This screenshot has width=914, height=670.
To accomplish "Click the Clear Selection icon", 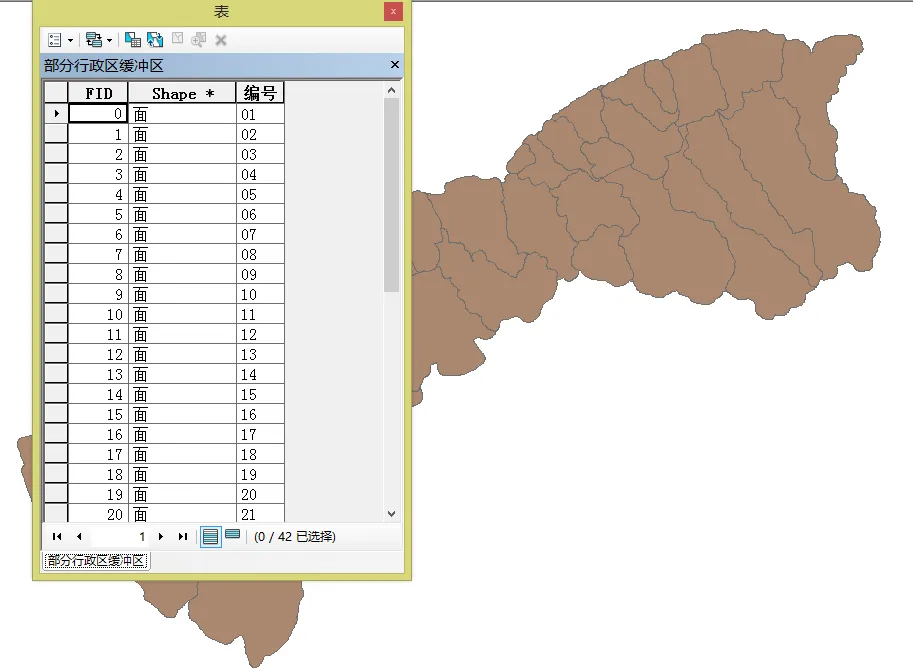I will (x=177, y=39).
